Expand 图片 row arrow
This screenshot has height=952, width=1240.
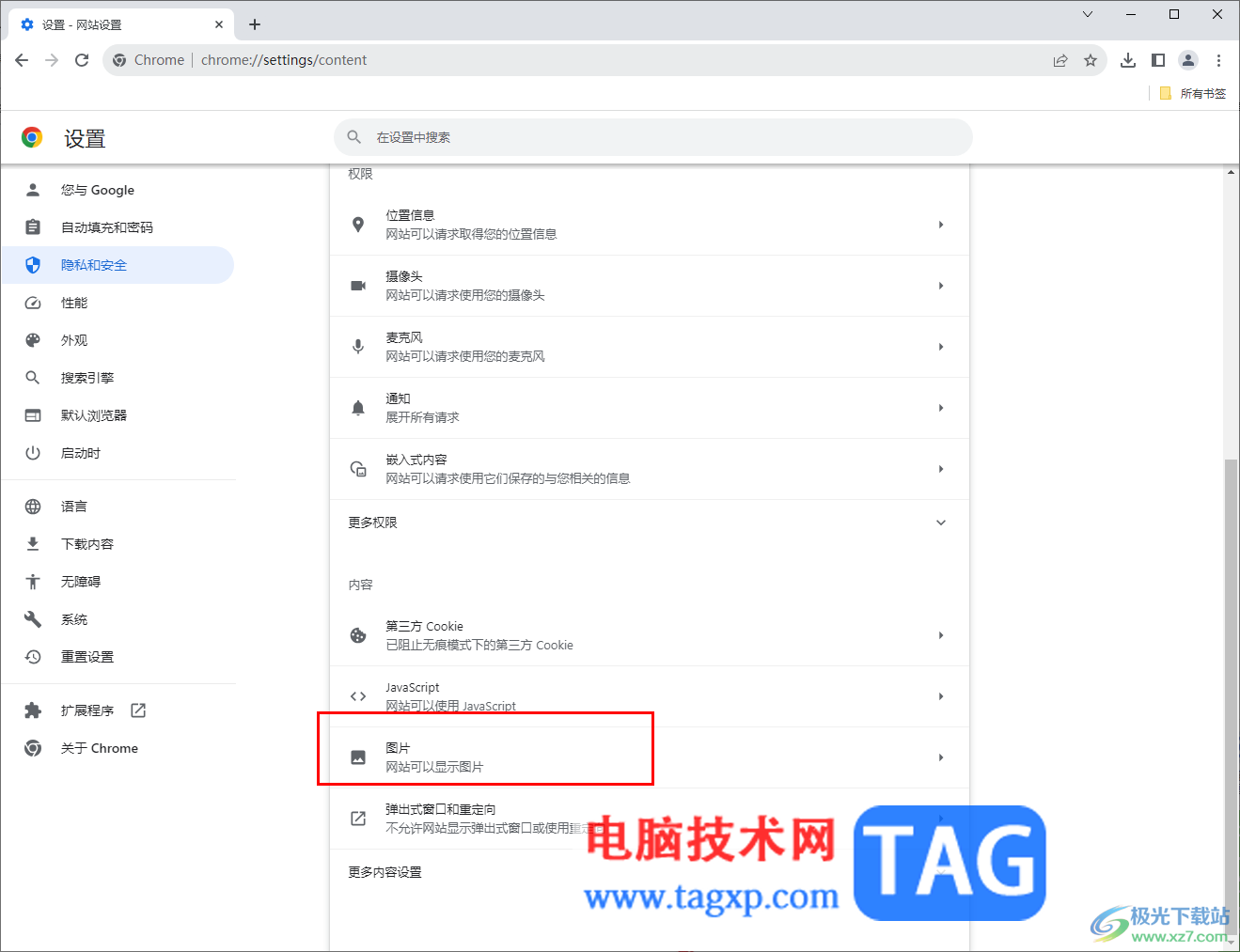(941, 757)
